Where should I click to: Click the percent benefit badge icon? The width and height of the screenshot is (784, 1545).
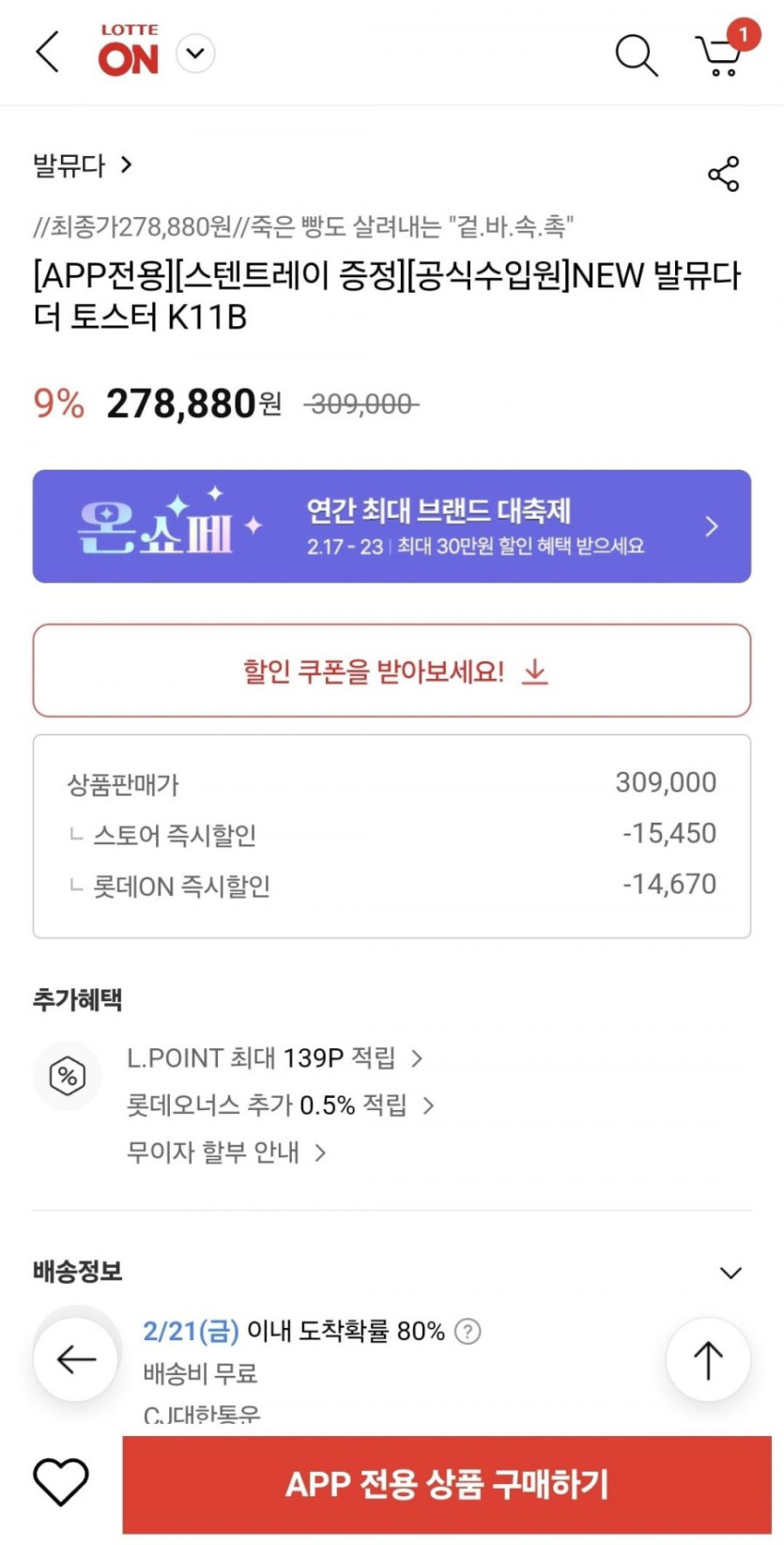(x=67, y=1075)
